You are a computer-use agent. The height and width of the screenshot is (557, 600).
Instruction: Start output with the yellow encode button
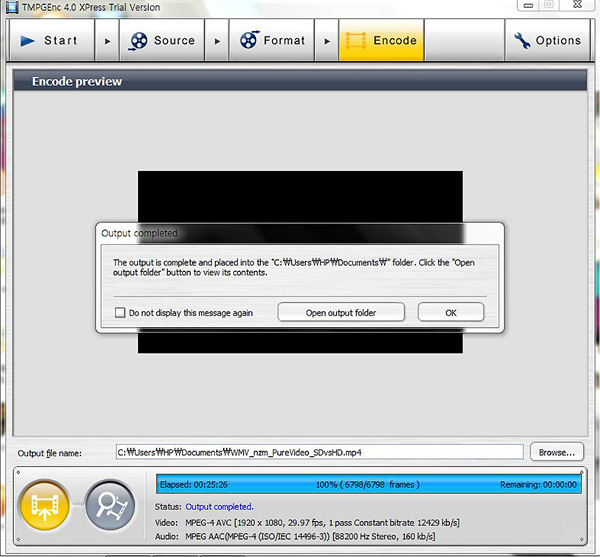pos(45,506)
